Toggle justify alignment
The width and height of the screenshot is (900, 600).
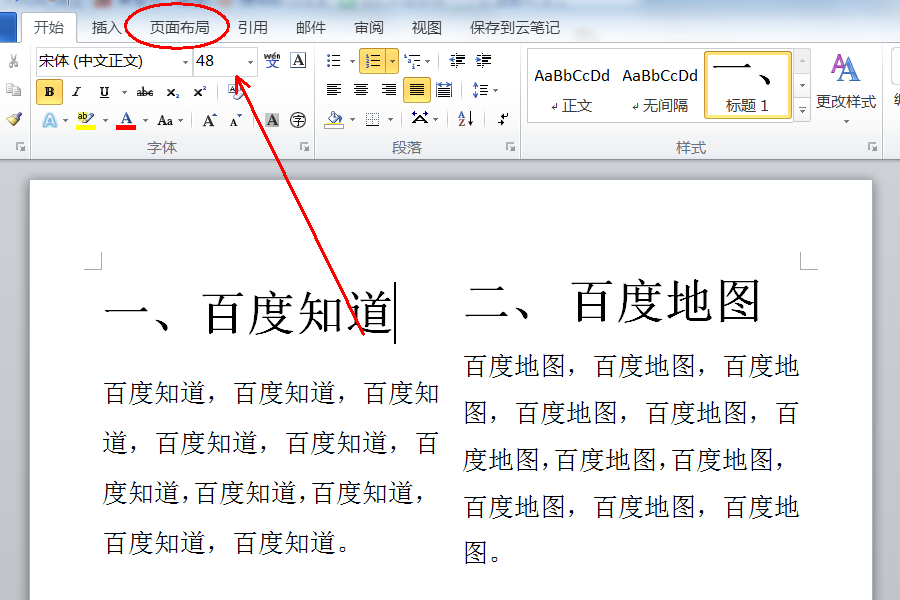pyautogui.click(x=417, y=90)
